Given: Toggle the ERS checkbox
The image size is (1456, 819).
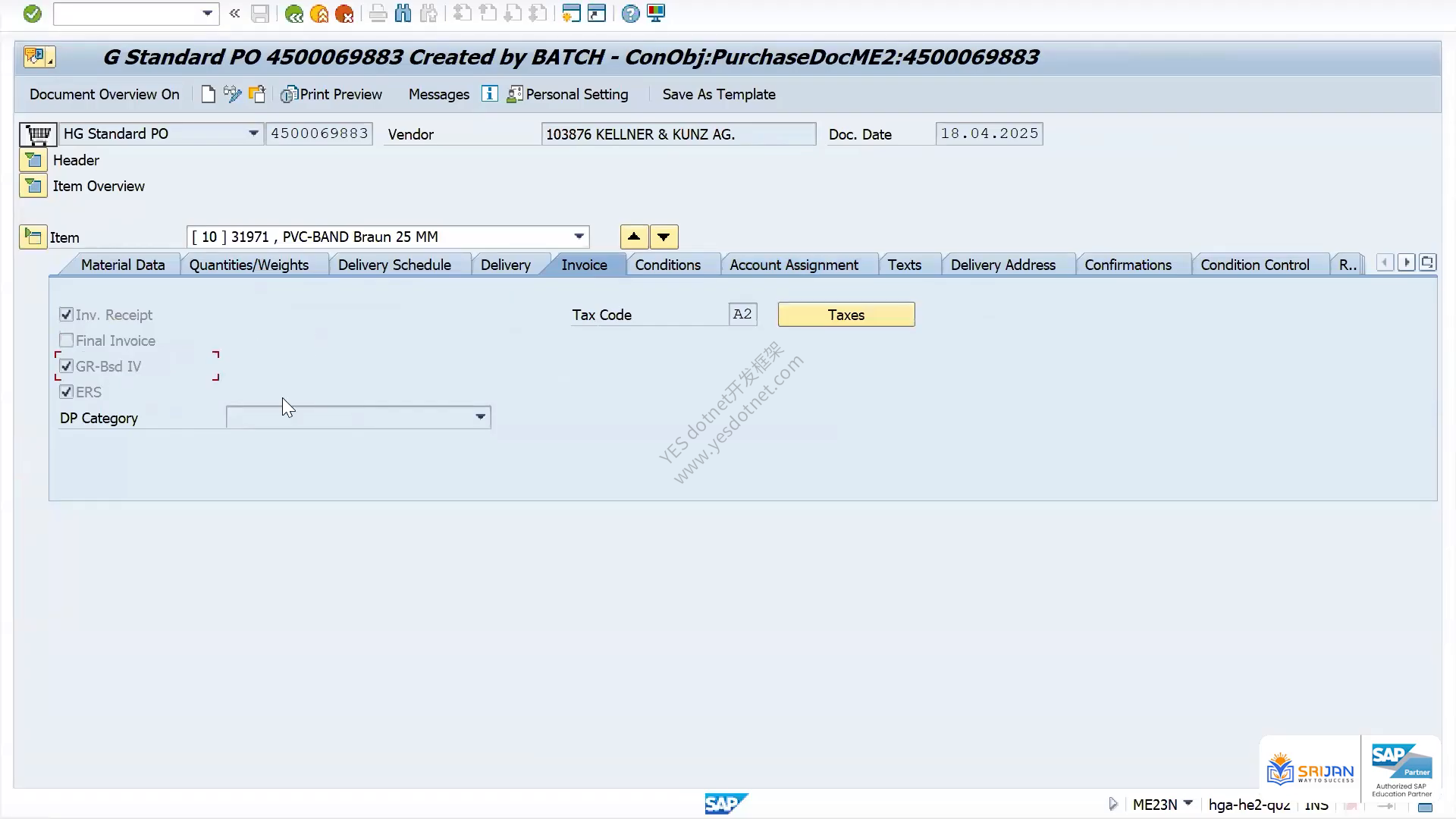Looking at the screenshot, I should tap(67, 392).
